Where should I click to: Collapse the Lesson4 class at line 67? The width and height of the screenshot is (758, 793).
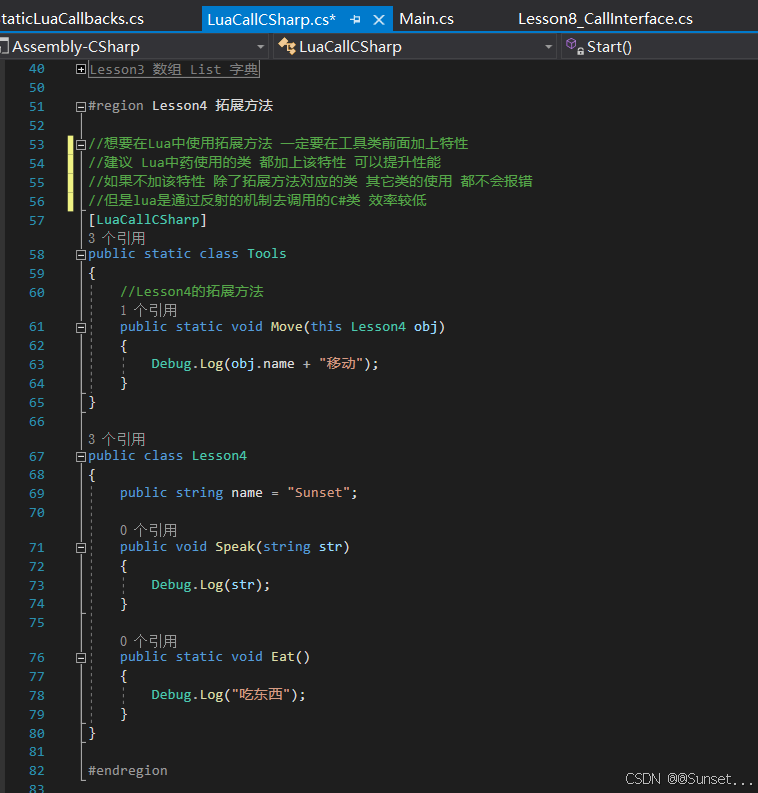tap(80, 457)
